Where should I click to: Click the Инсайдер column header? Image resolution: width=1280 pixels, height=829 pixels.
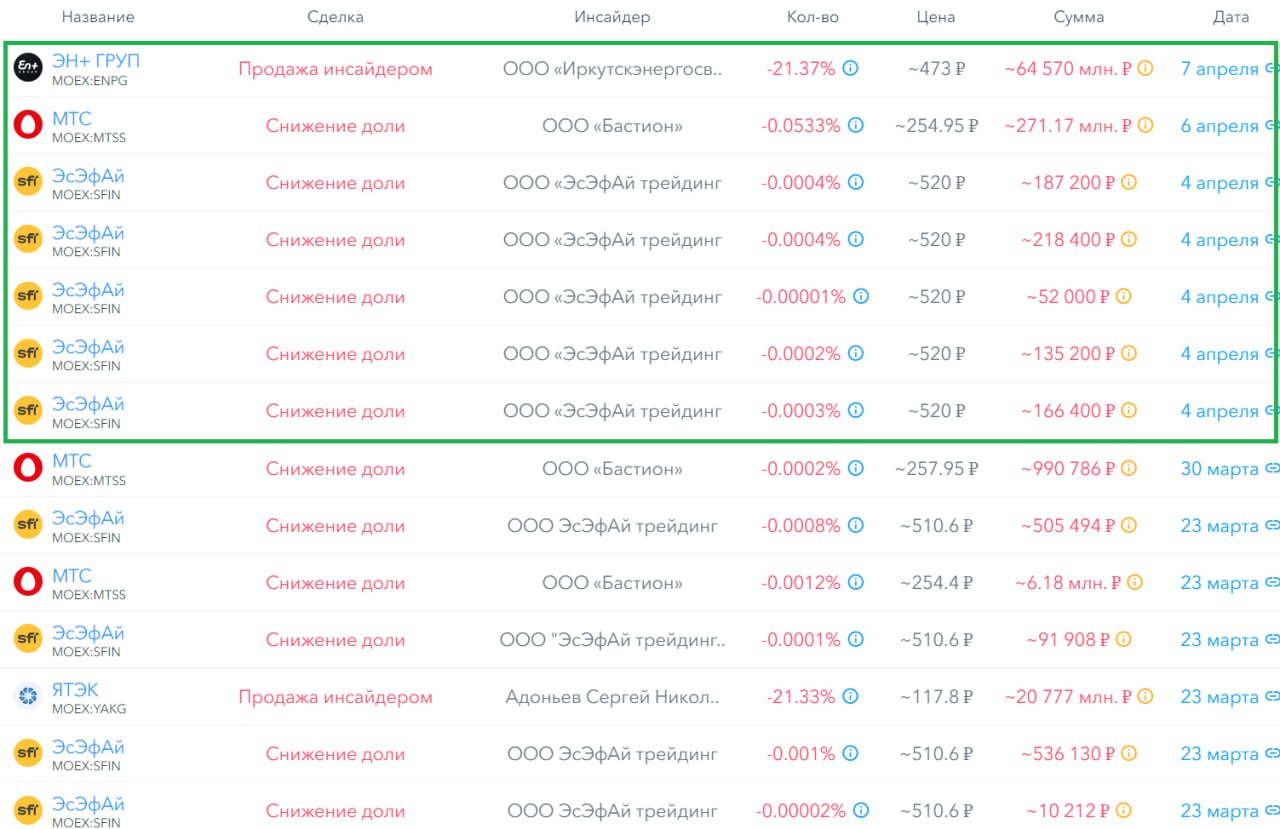click(612, 17)
